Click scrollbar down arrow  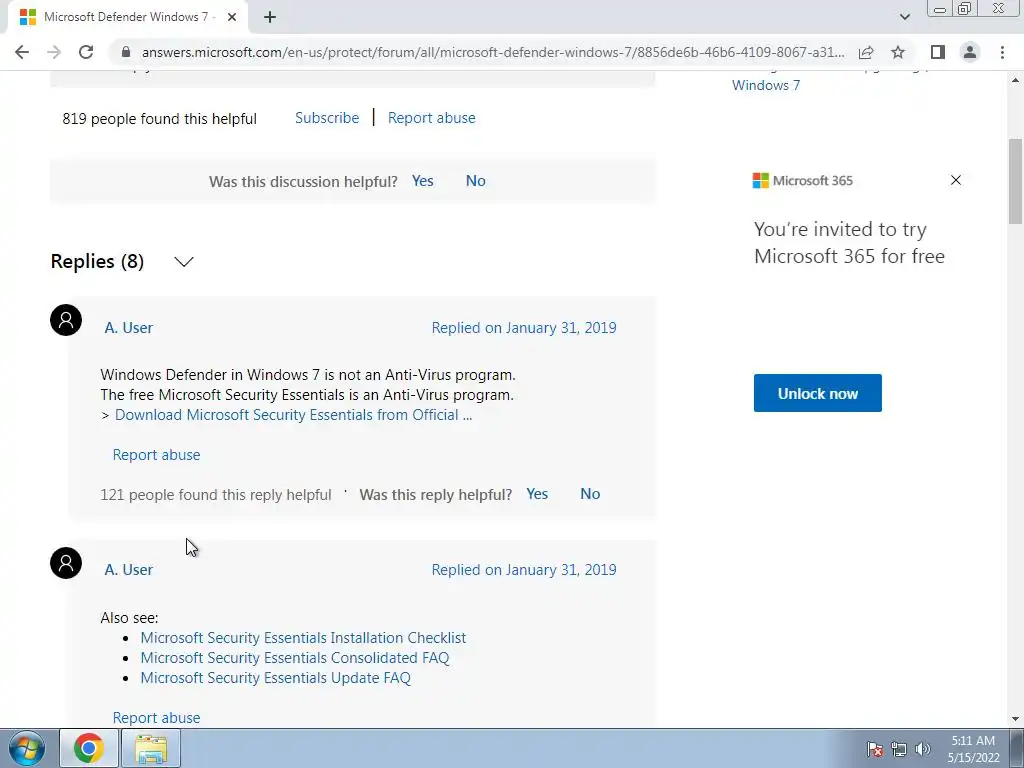click(x=1015, y=719)
